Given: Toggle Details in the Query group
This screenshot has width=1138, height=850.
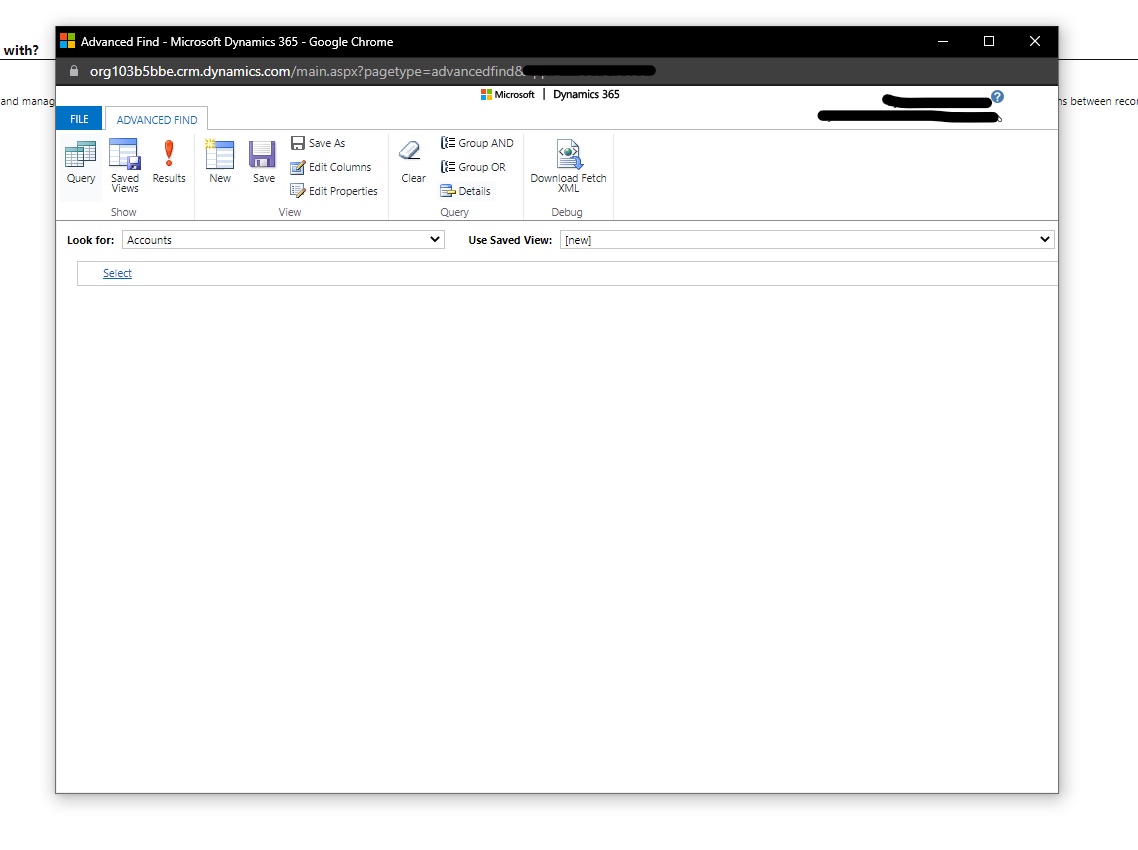Looking at the screenshot, I should 466,191.
